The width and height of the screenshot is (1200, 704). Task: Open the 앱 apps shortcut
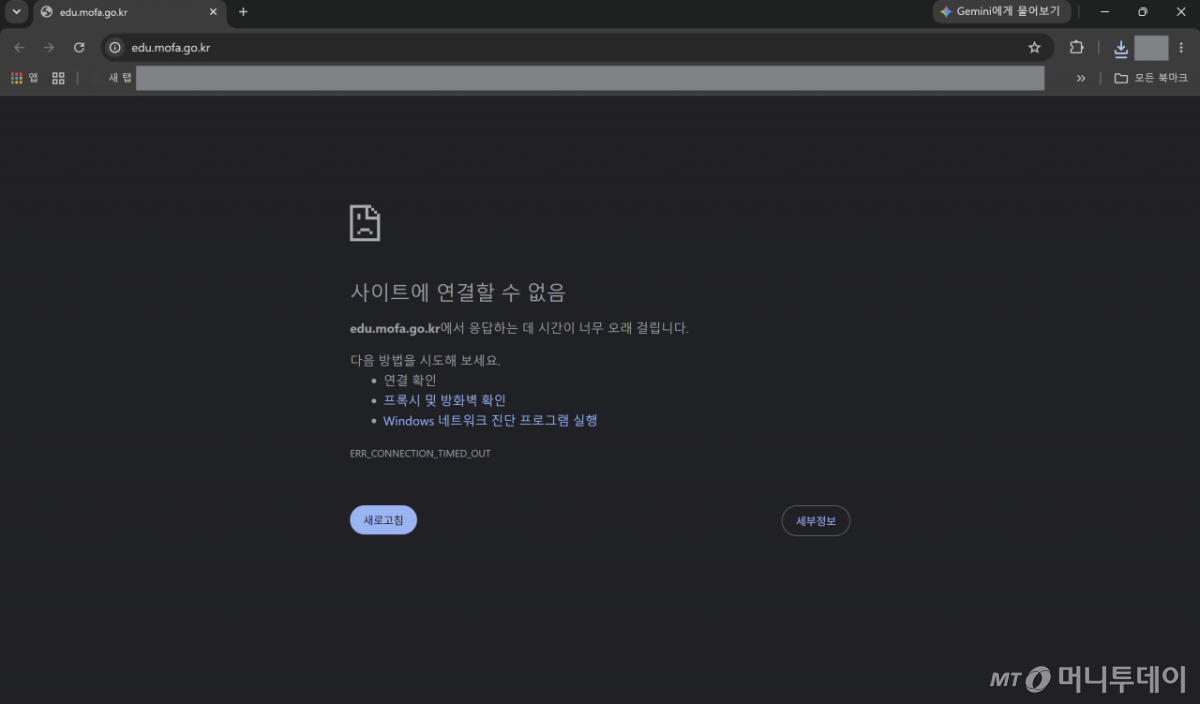point(24,77)
